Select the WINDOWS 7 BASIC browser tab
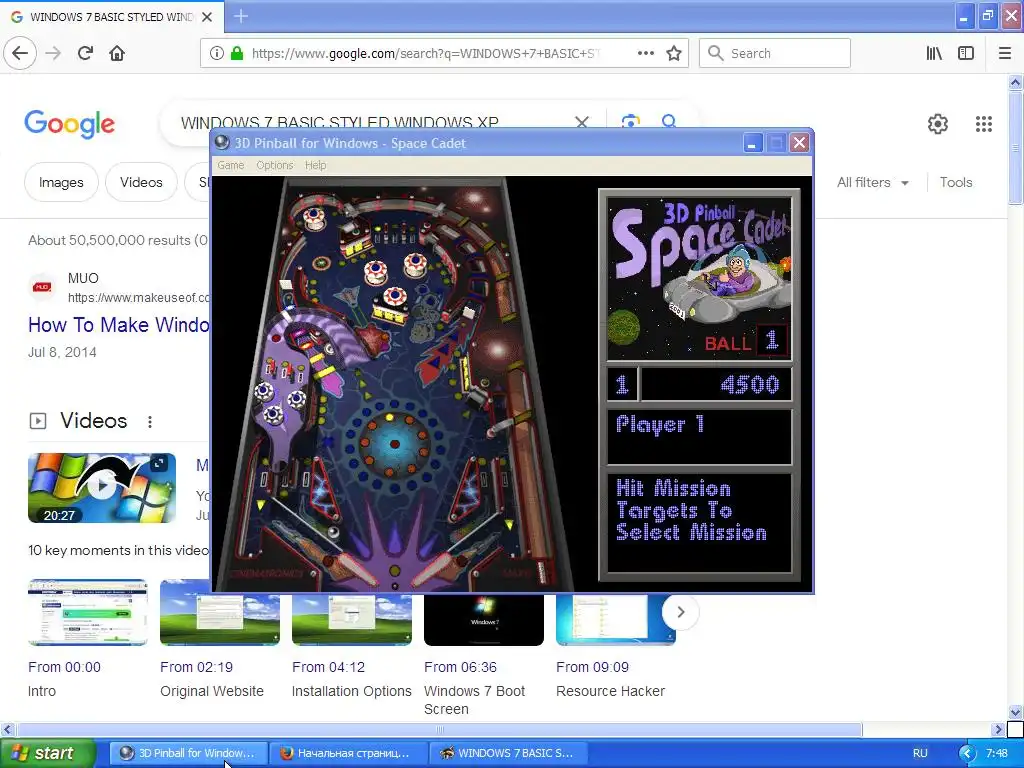1024x768 pixels. coord(112,17)
